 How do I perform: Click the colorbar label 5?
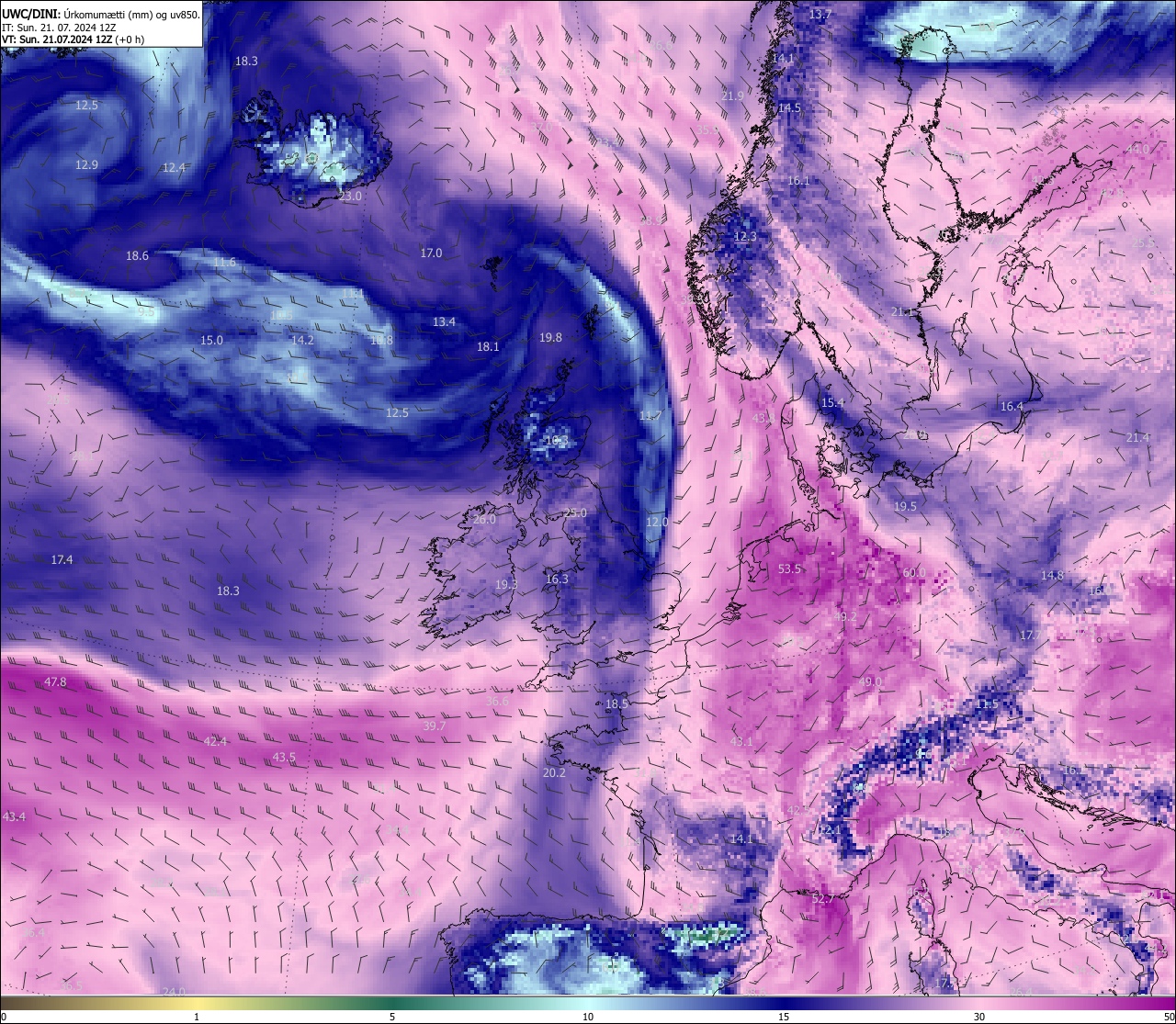coord(392,1017)
